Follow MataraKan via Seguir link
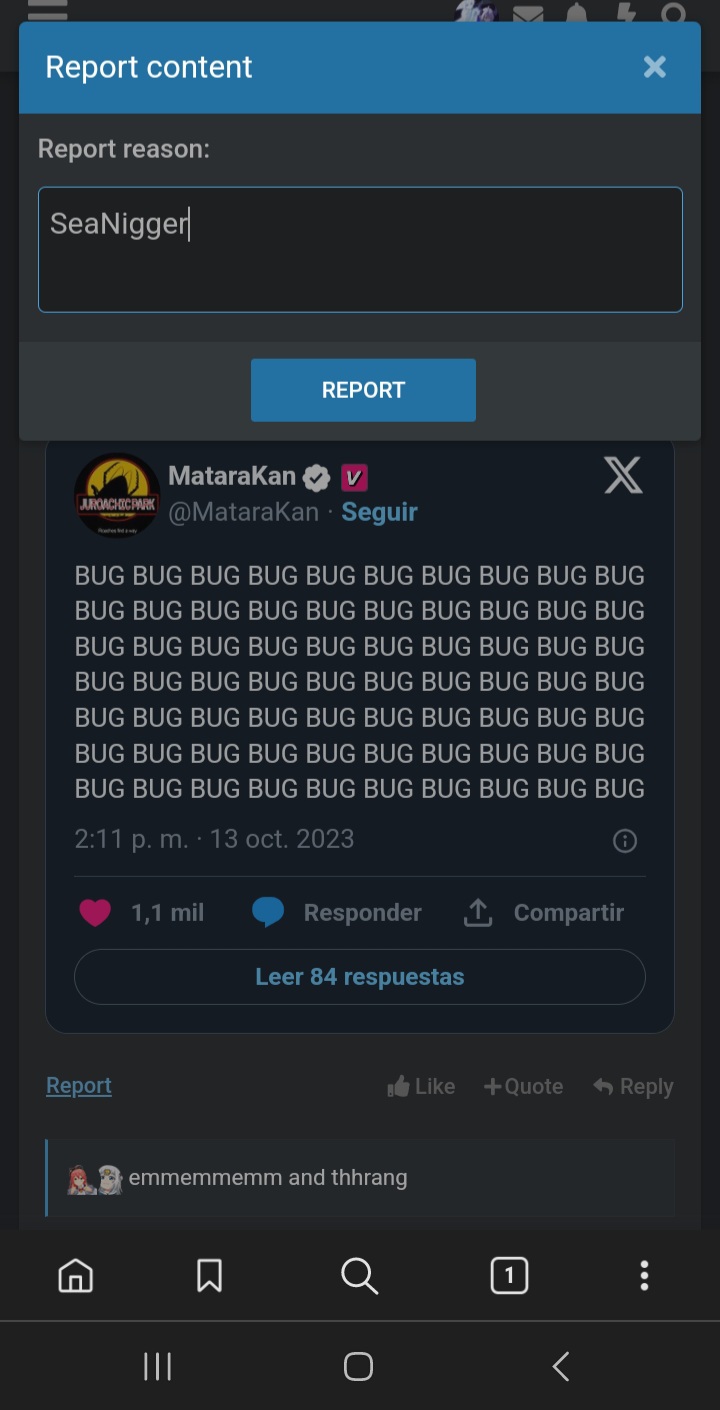This screenshot has width=720, height=1410. point(379,512)
